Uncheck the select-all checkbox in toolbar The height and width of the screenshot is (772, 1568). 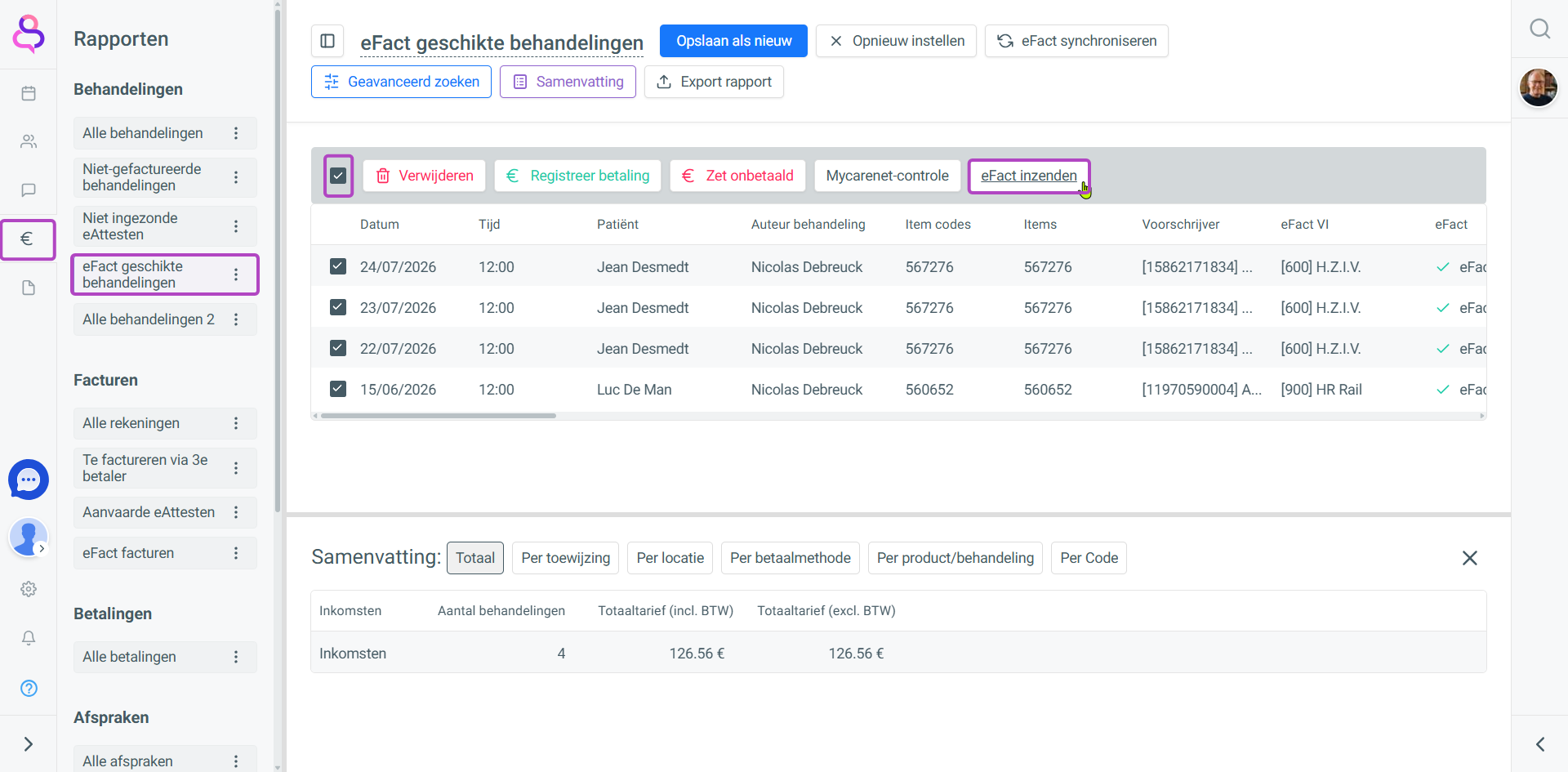pyautogui.click(x=338, y=176)
